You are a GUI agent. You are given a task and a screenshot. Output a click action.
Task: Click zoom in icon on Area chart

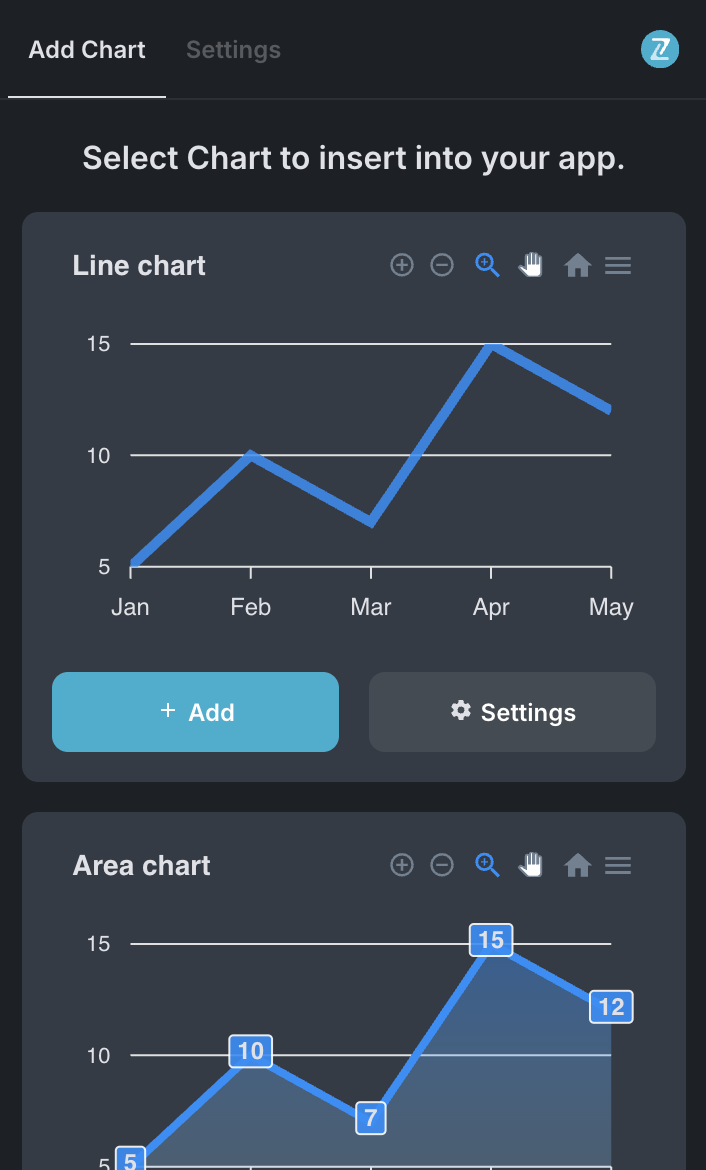click(x=402, y=865)
